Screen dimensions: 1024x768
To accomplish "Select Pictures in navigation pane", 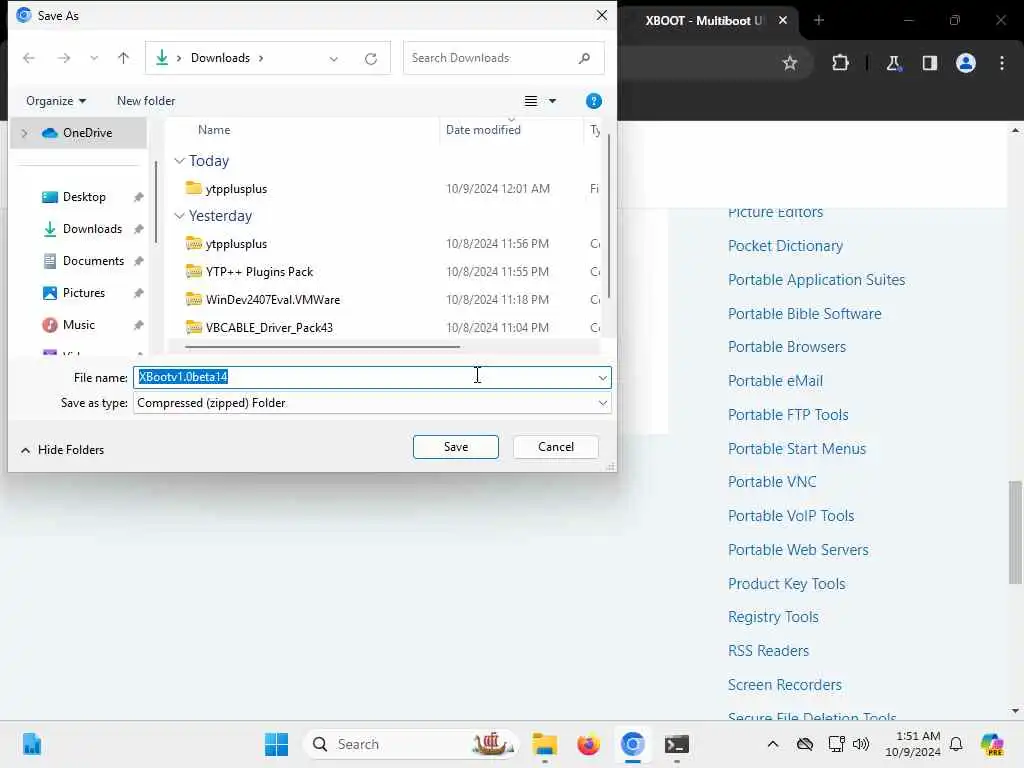I will click(x=84, y=293).
